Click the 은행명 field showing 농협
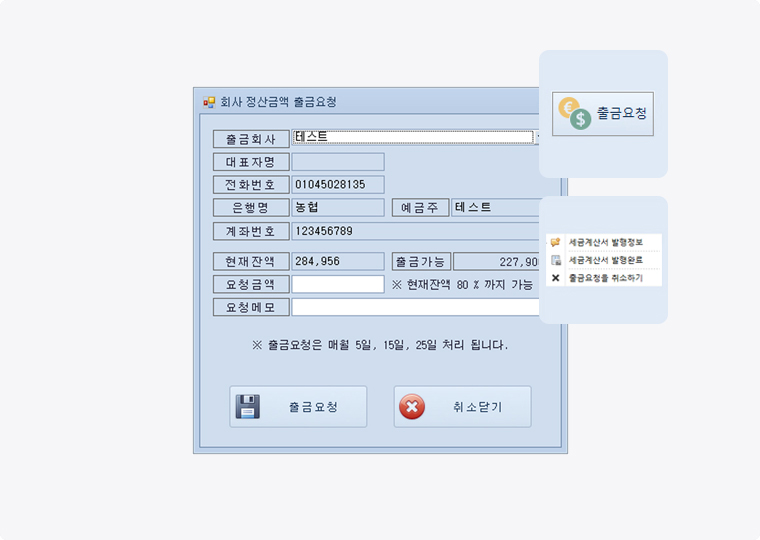 point(337,208)
